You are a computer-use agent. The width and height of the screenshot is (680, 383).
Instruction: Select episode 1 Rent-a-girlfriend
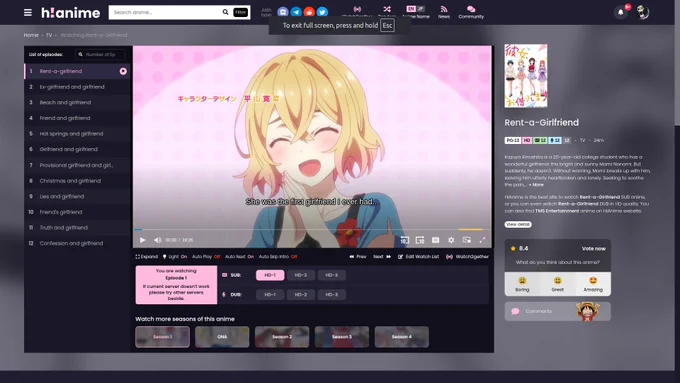pyautogui.click(x=77, y=71)
